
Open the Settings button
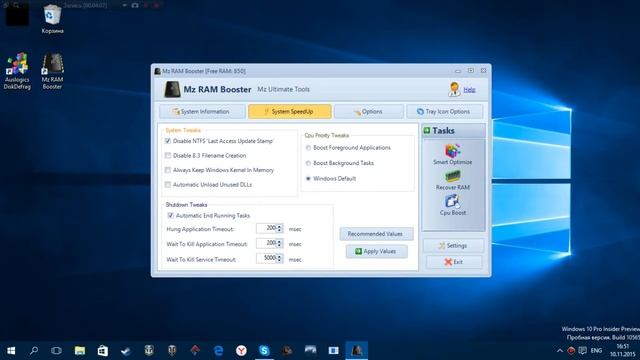[453, 246]
